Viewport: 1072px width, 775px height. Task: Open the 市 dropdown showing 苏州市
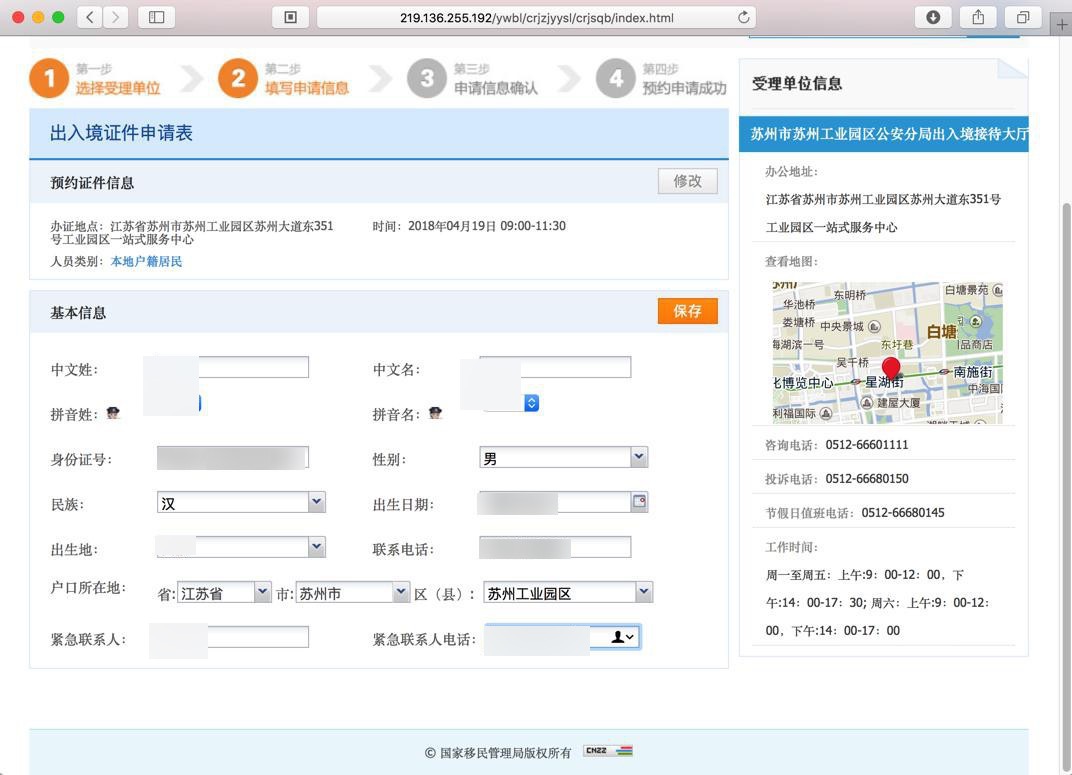click(352, 593)
